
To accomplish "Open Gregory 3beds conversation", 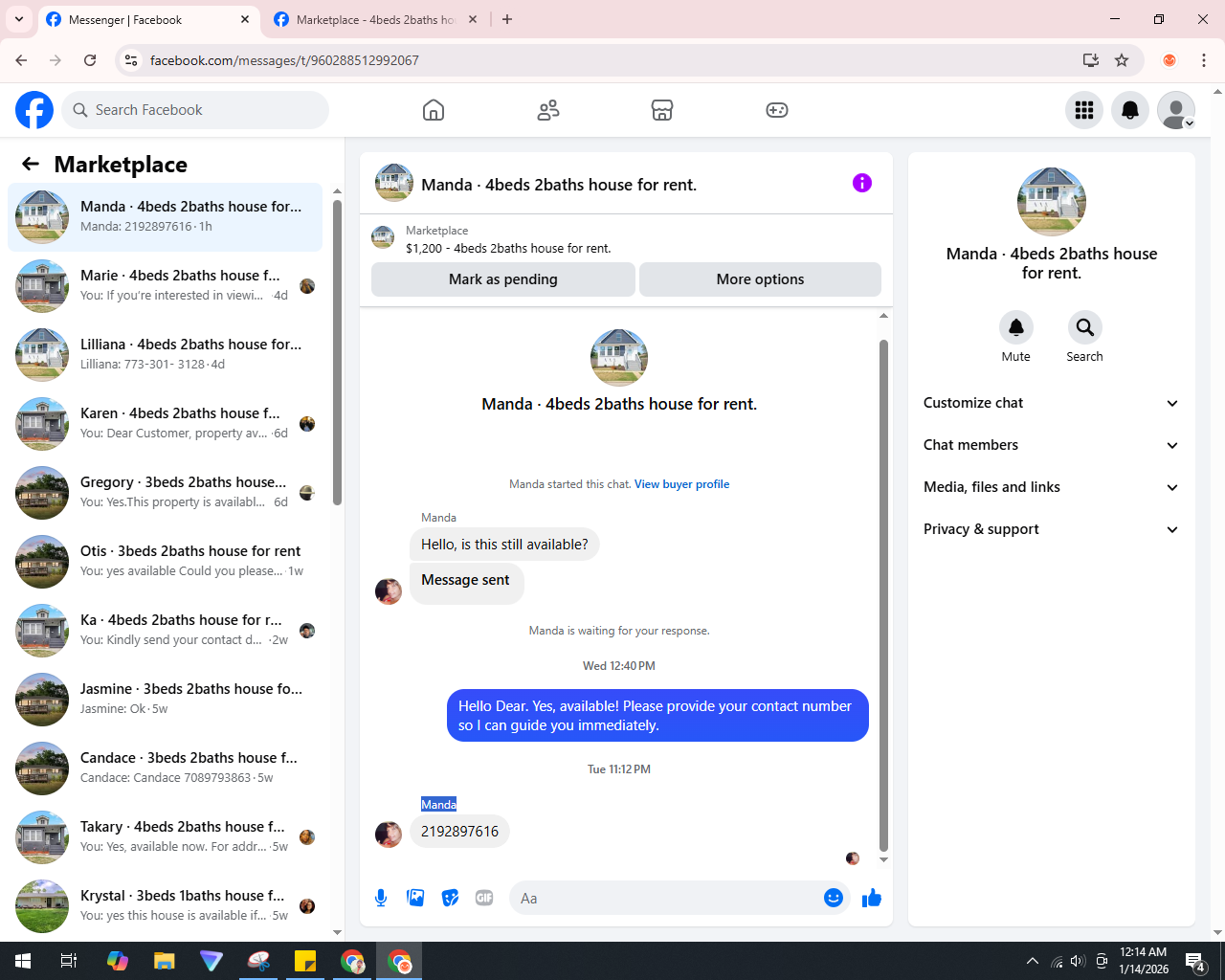I will [x=165, y=493].
